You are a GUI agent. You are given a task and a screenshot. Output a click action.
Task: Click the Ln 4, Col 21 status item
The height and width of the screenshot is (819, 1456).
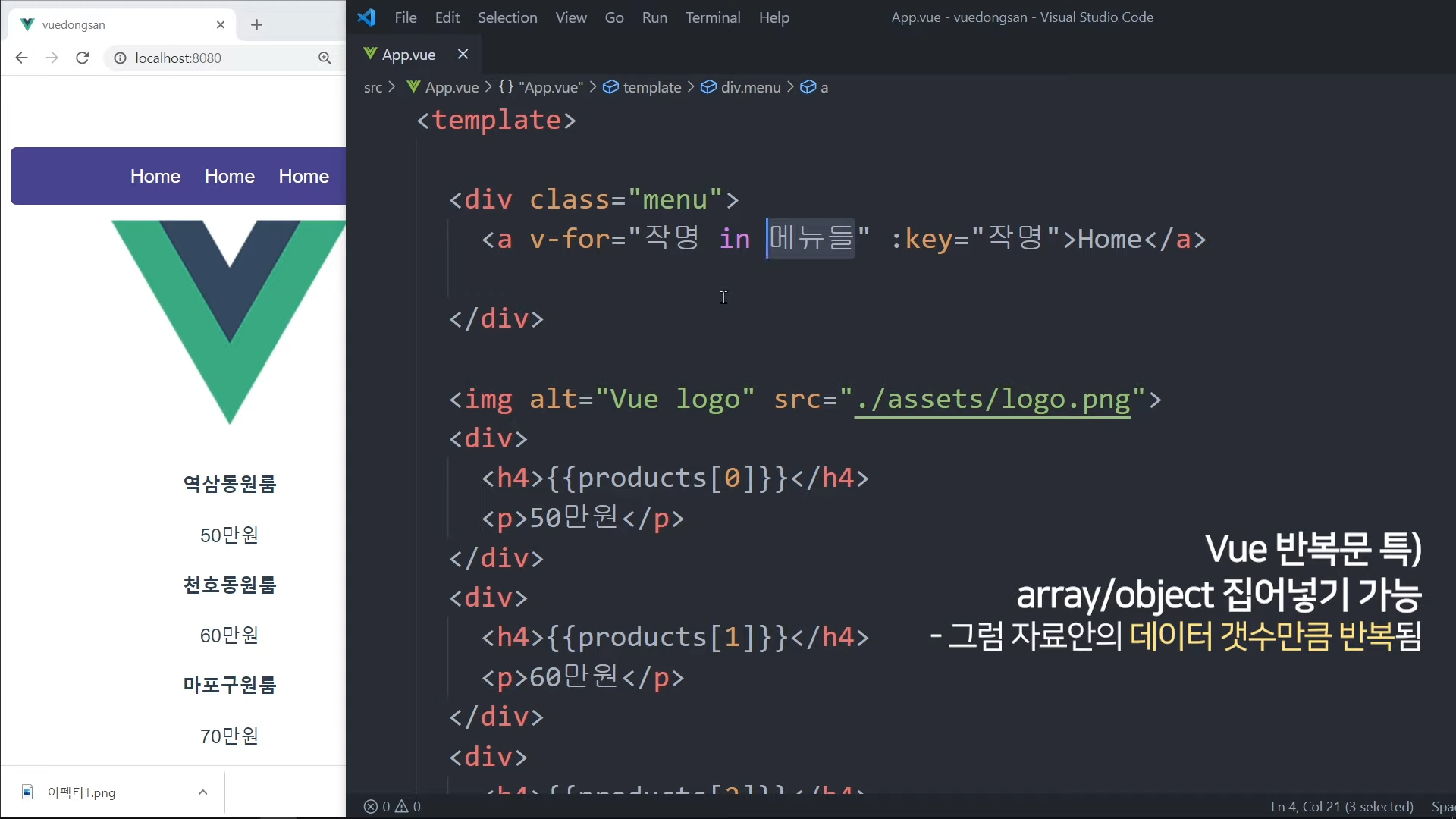tap(1341, 806)
